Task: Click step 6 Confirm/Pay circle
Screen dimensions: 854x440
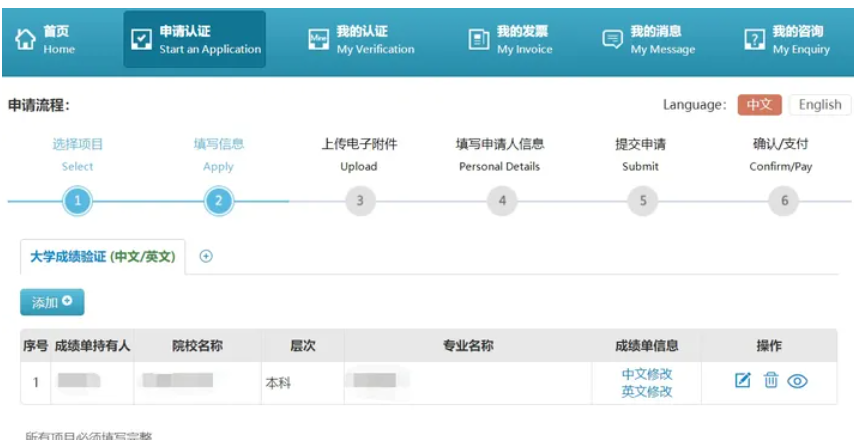Action: pyautogui.click(x=783, y=202)
